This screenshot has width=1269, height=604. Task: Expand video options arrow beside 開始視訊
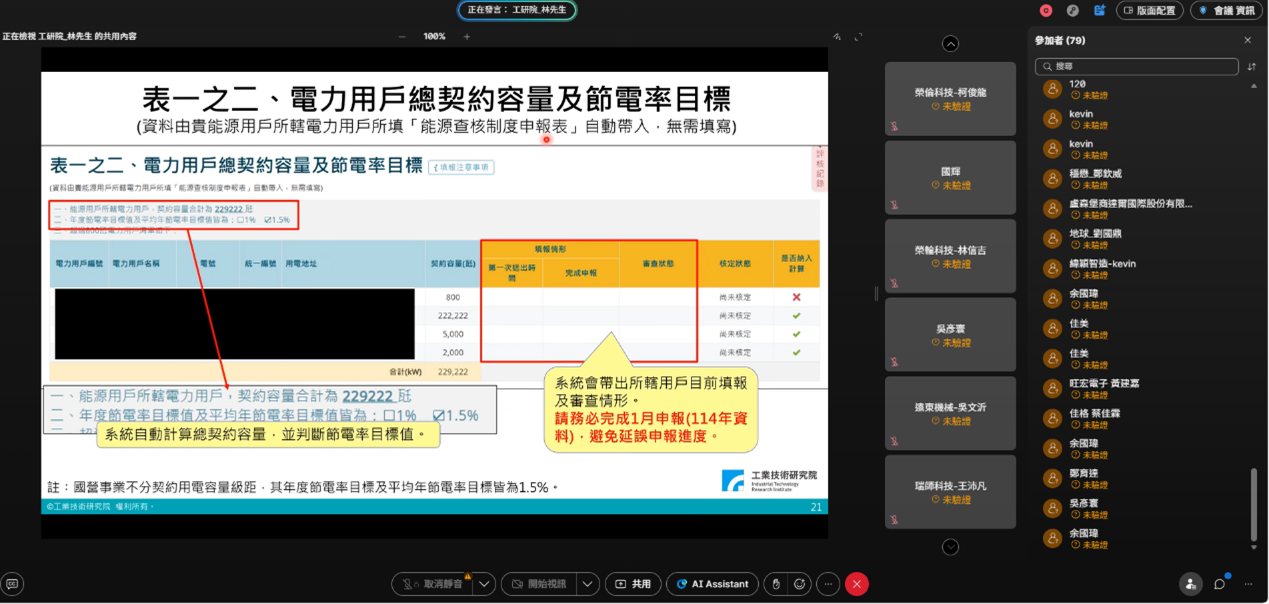(x=589, y=584)
